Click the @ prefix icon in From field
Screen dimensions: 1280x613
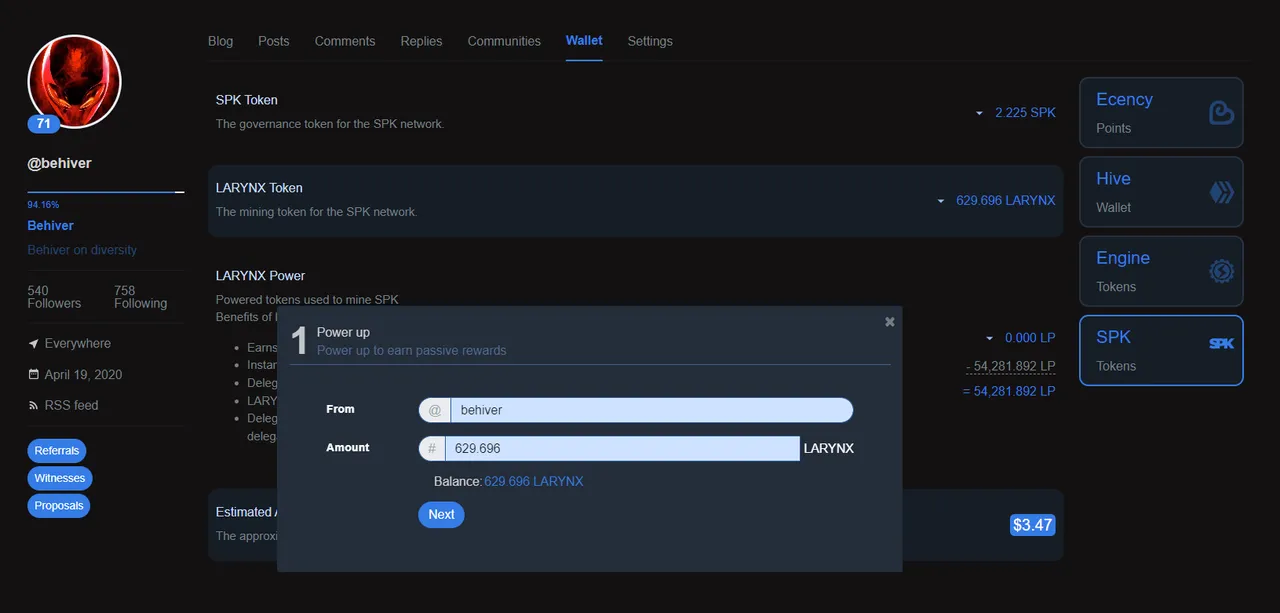coord(435,410)
